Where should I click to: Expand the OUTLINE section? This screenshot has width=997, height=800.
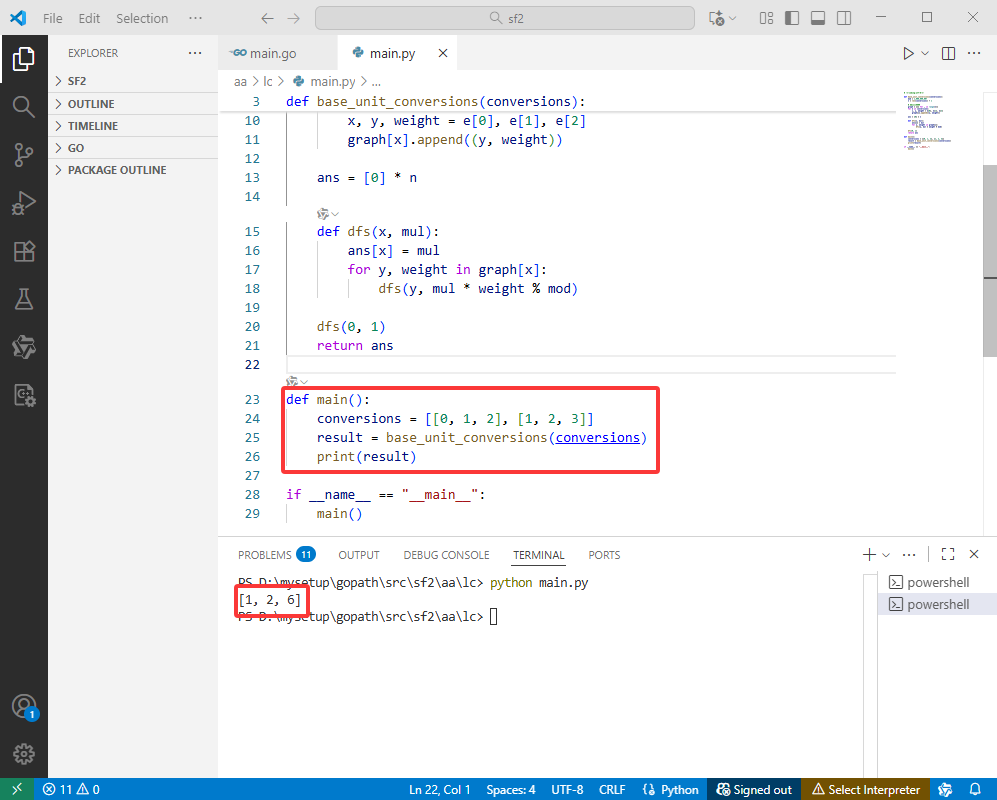click(x=133, y=104)
